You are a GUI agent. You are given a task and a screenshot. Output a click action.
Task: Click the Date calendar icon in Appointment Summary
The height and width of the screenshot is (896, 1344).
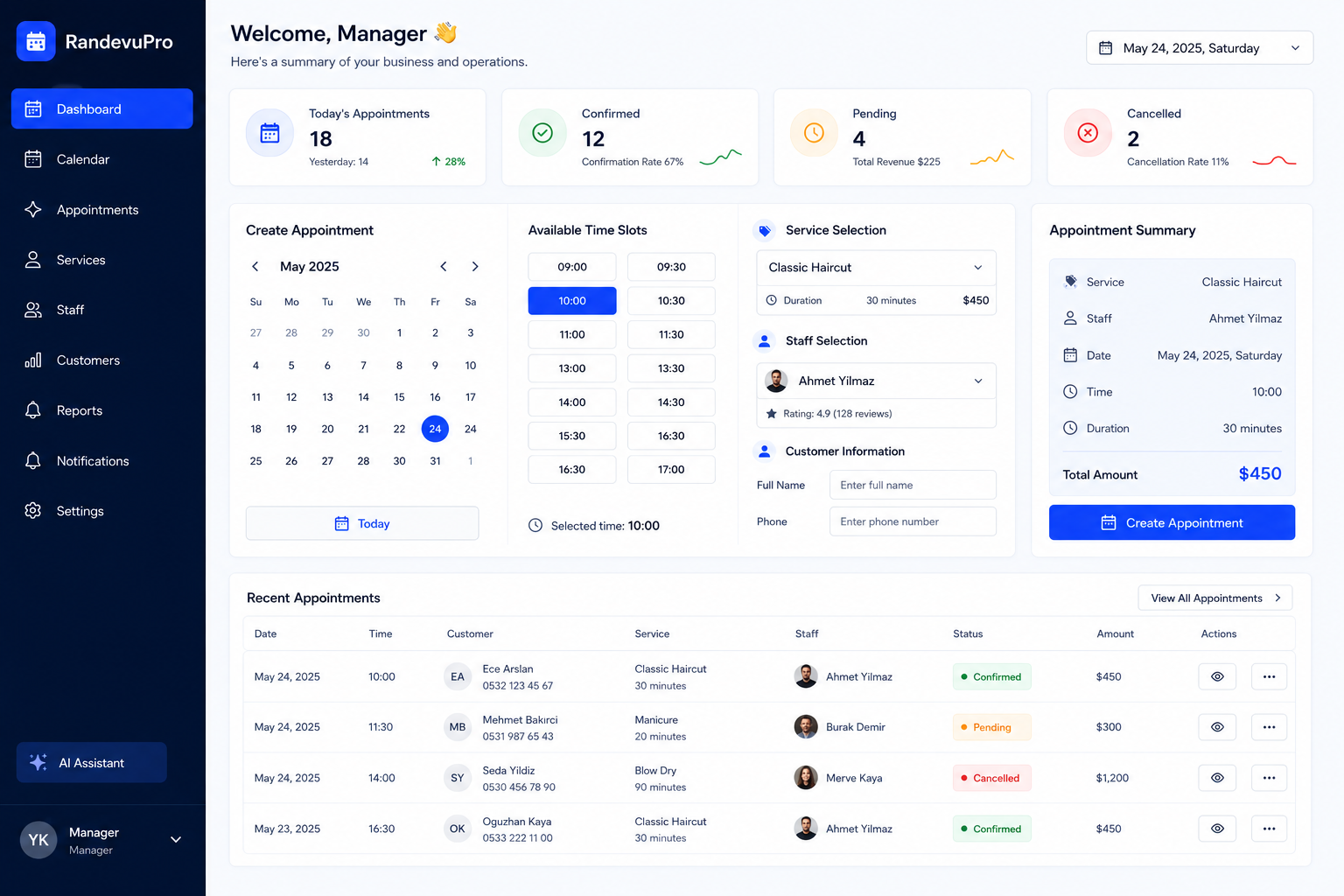tap(1070, 355)
